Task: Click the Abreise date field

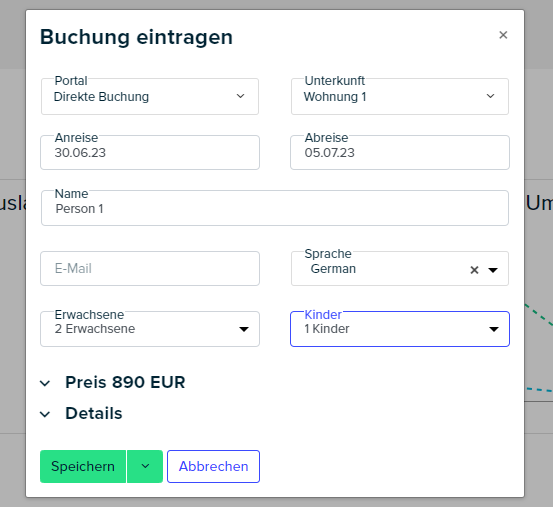Action: [400, 153]
